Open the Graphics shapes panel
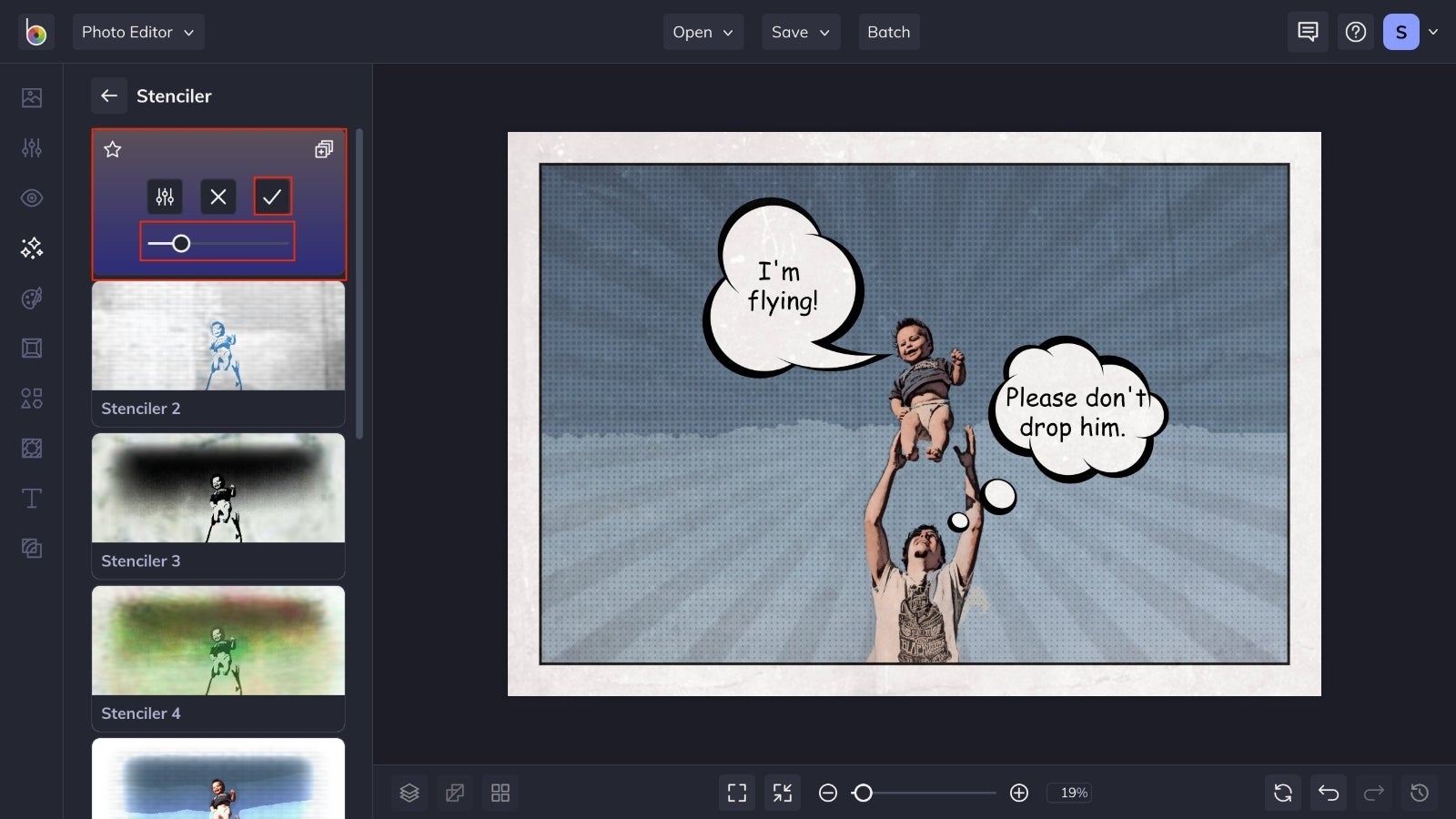Image resolution: width=1456 pixels, height=819 pixels. pyautogui.click(x=31, y=398)
